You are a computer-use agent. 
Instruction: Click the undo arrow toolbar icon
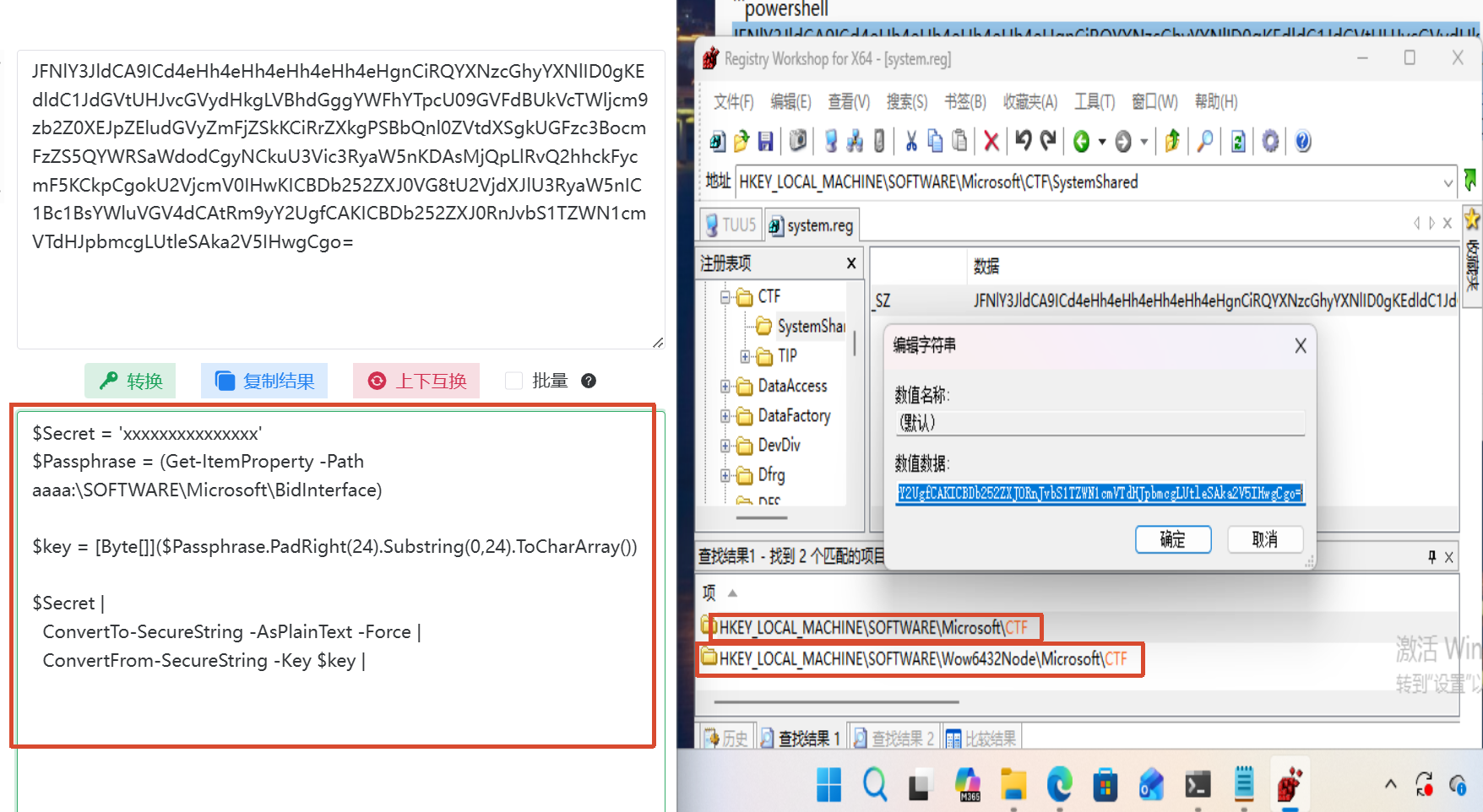1023,141
